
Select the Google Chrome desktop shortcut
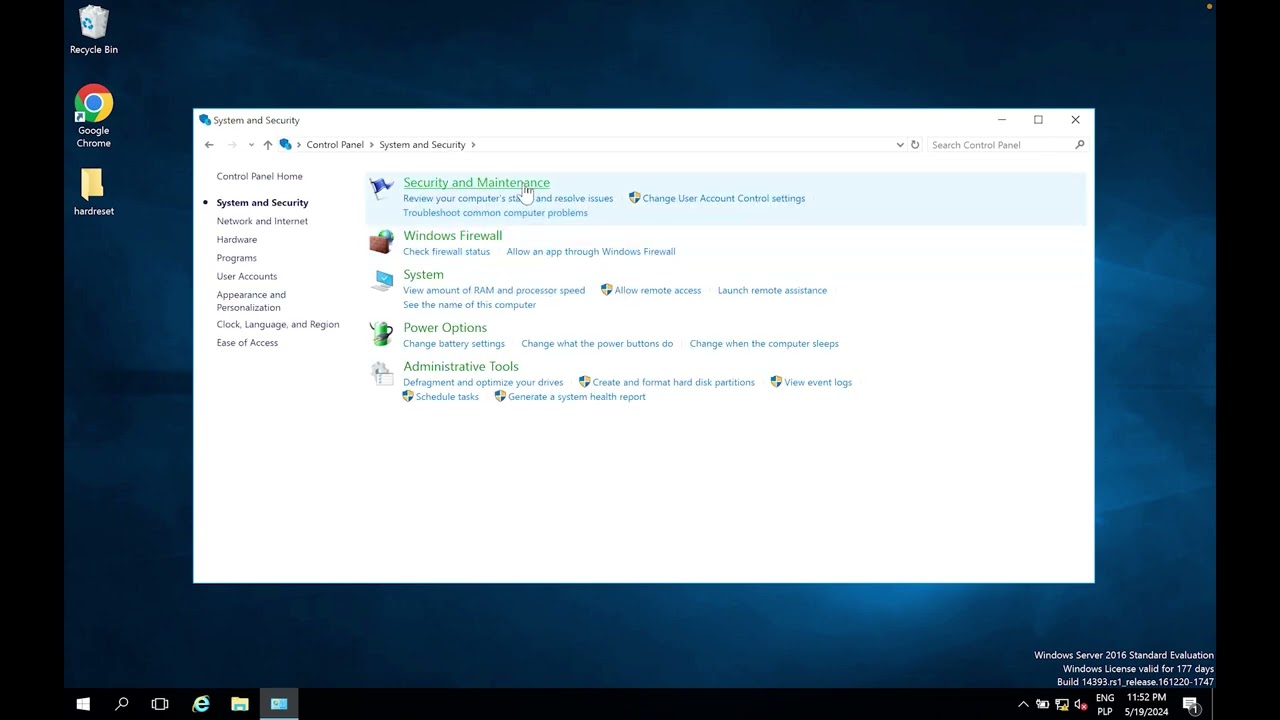94,117
